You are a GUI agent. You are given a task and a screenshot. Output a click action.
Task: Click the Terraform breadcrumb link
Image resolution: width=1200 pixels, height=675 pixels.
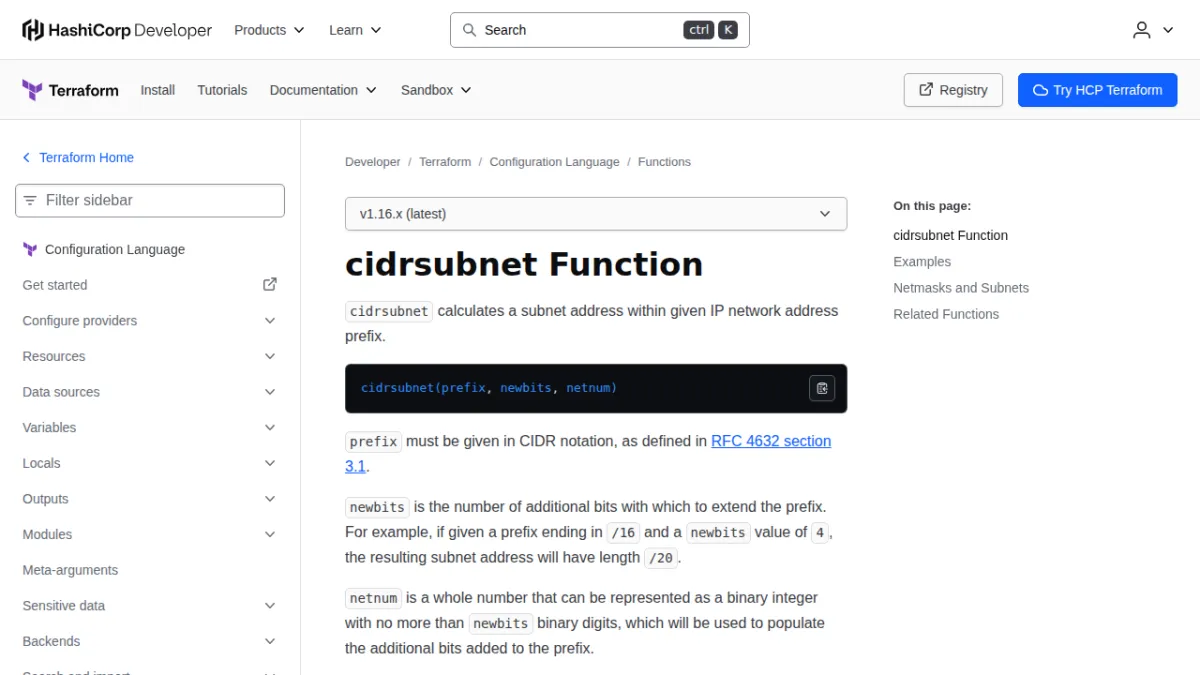[445, 162]
